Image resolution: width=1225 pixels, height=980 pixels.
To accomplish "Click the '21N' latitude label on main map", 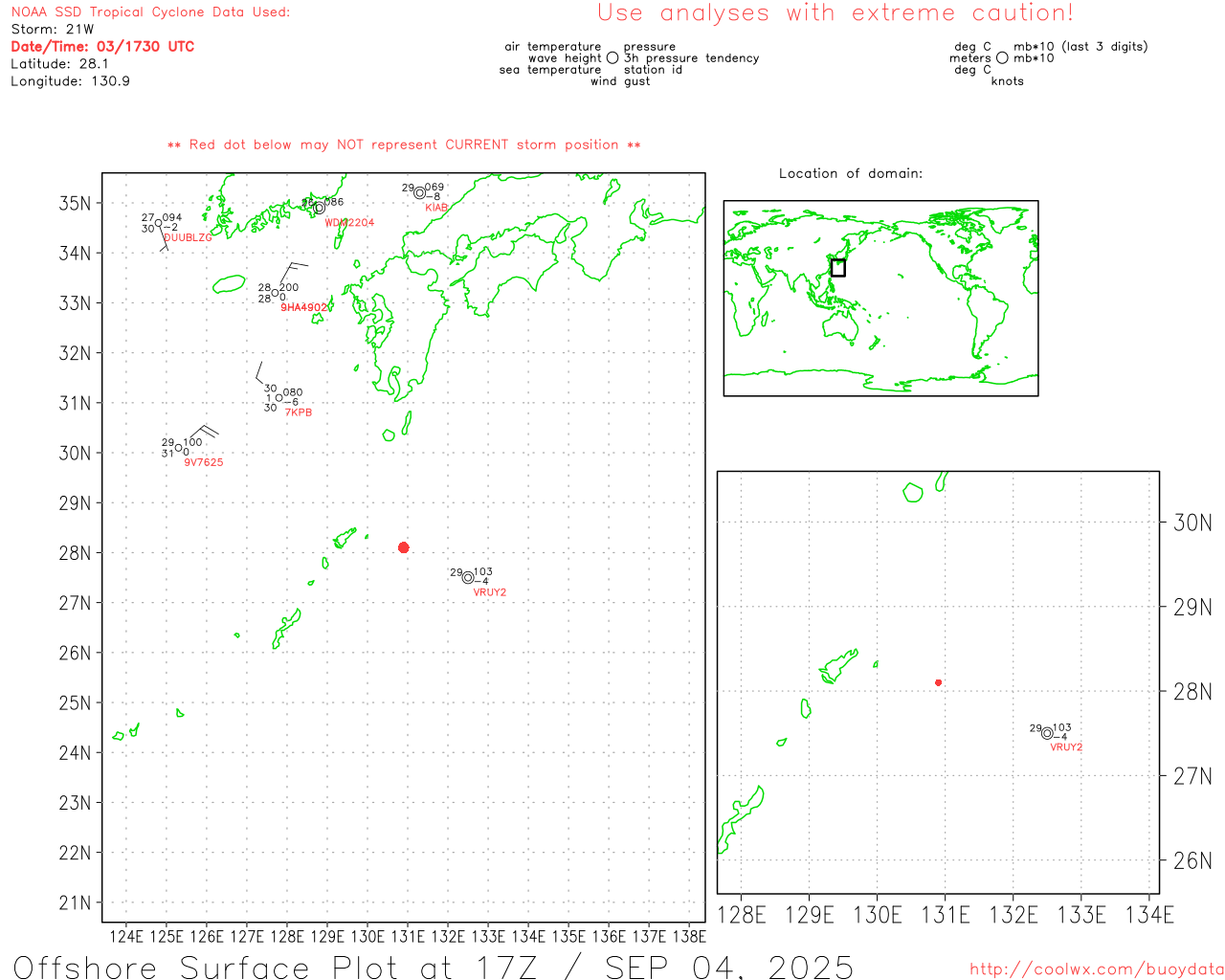I will (76, 902).
